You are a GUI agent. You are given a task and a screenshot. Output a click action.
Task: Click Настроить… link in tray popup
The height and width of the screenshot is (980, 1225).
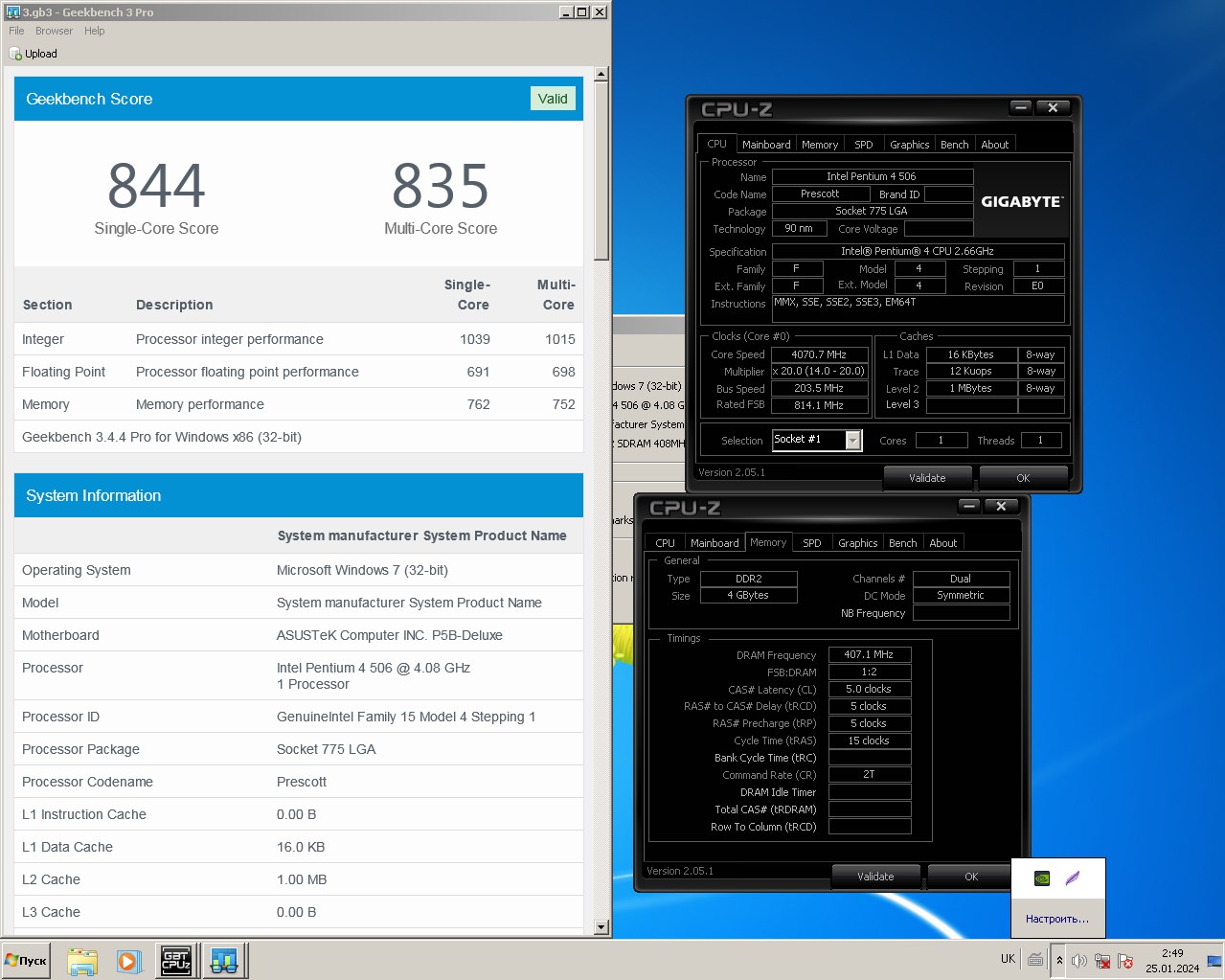coord(1057,919)
